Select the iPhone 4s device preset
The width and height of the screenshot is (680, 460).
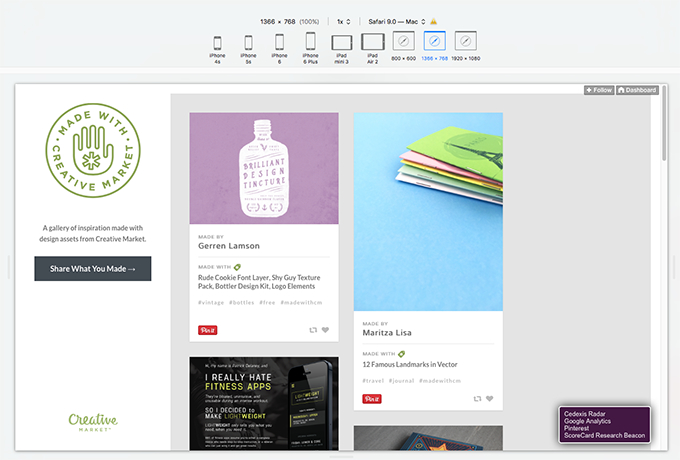click(x=217, y=50)
